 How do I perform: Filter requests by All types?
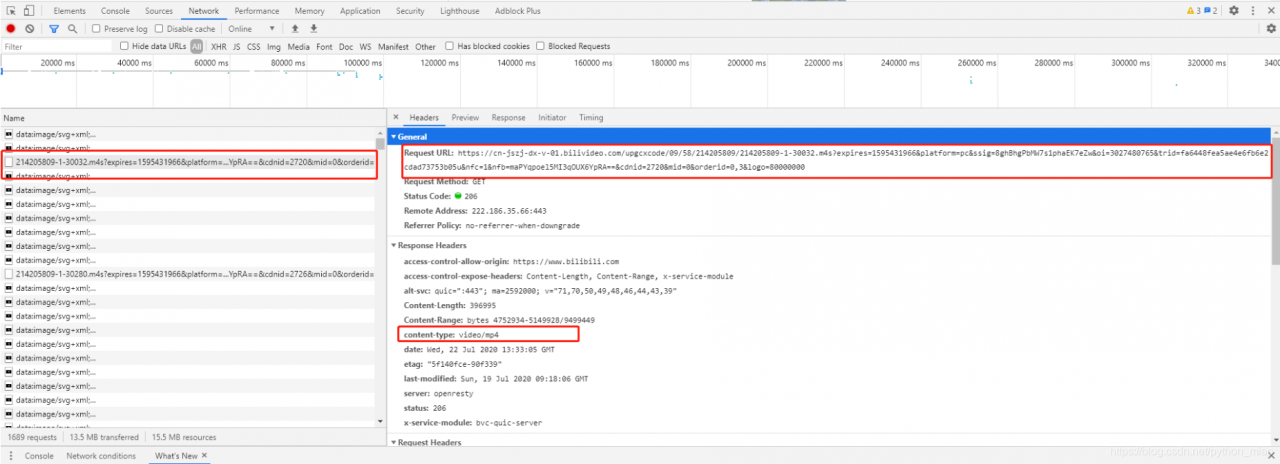(x=197, y=46)
